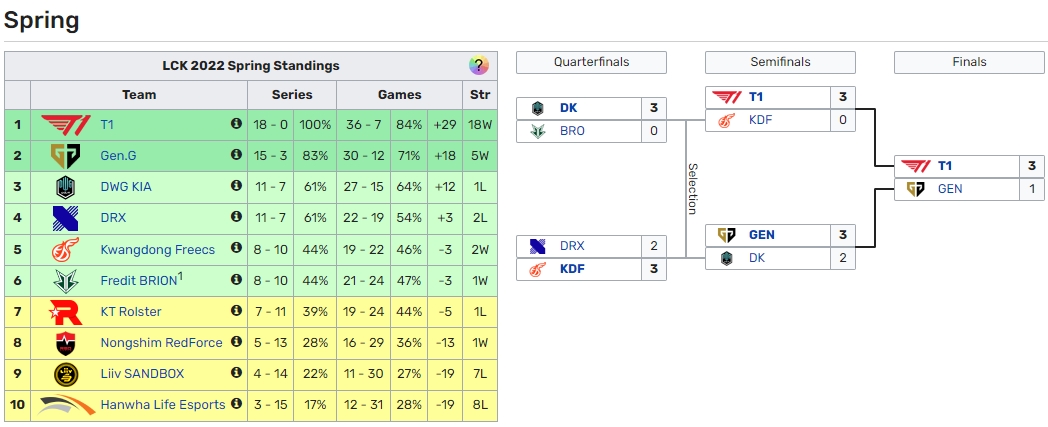Open the Nongshim RedForce team page
The height and width of the screenshot is (427, 1048).
click(161, 343)
